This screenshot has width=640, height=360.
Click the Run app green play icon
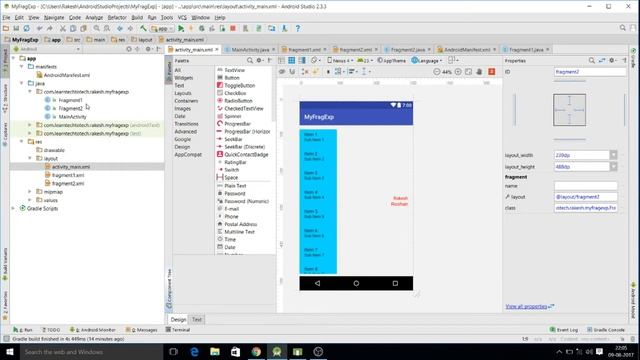click(181, 29)
